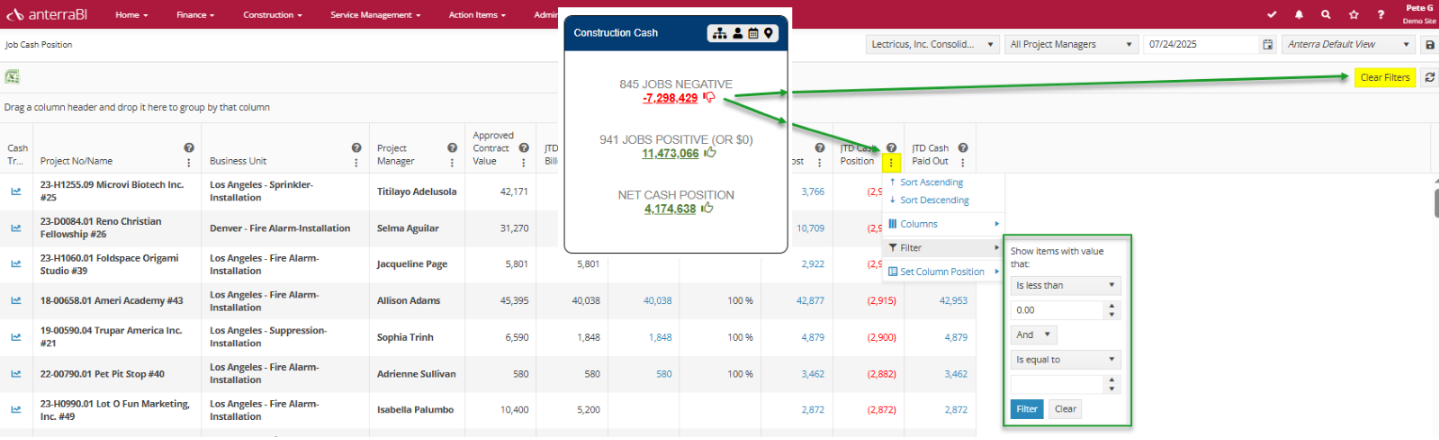This screenshot has height=440, width=1439.
Task: Open notifications bell
Action: click(x=1299, y=15)
